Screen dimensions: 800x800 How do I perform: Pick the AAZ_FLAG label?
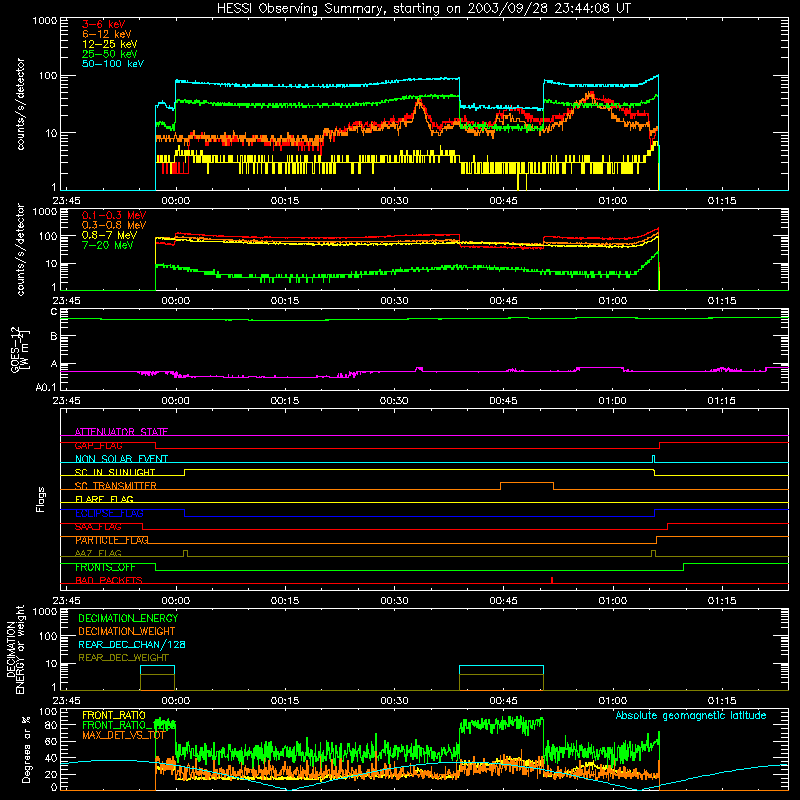click(98, 553)
